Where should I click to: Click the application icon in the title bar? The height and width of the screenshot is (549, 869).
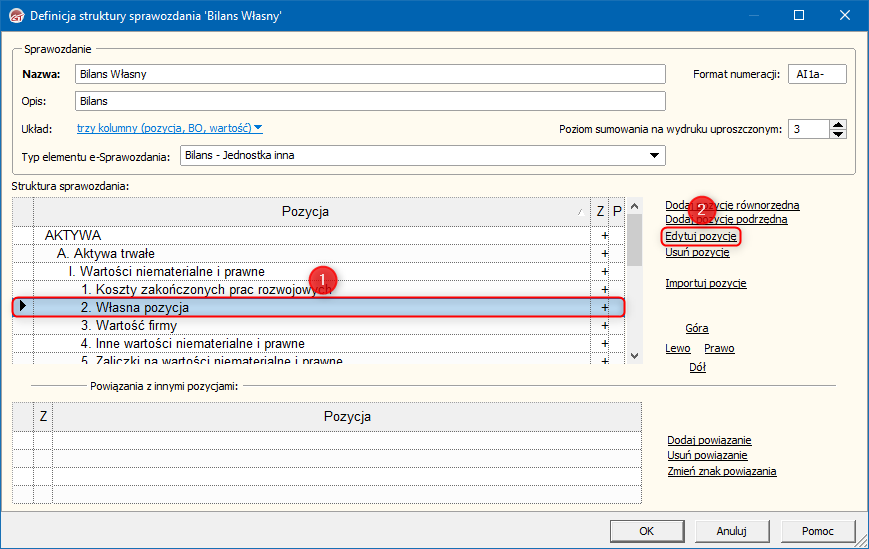[x=15, y=16]
